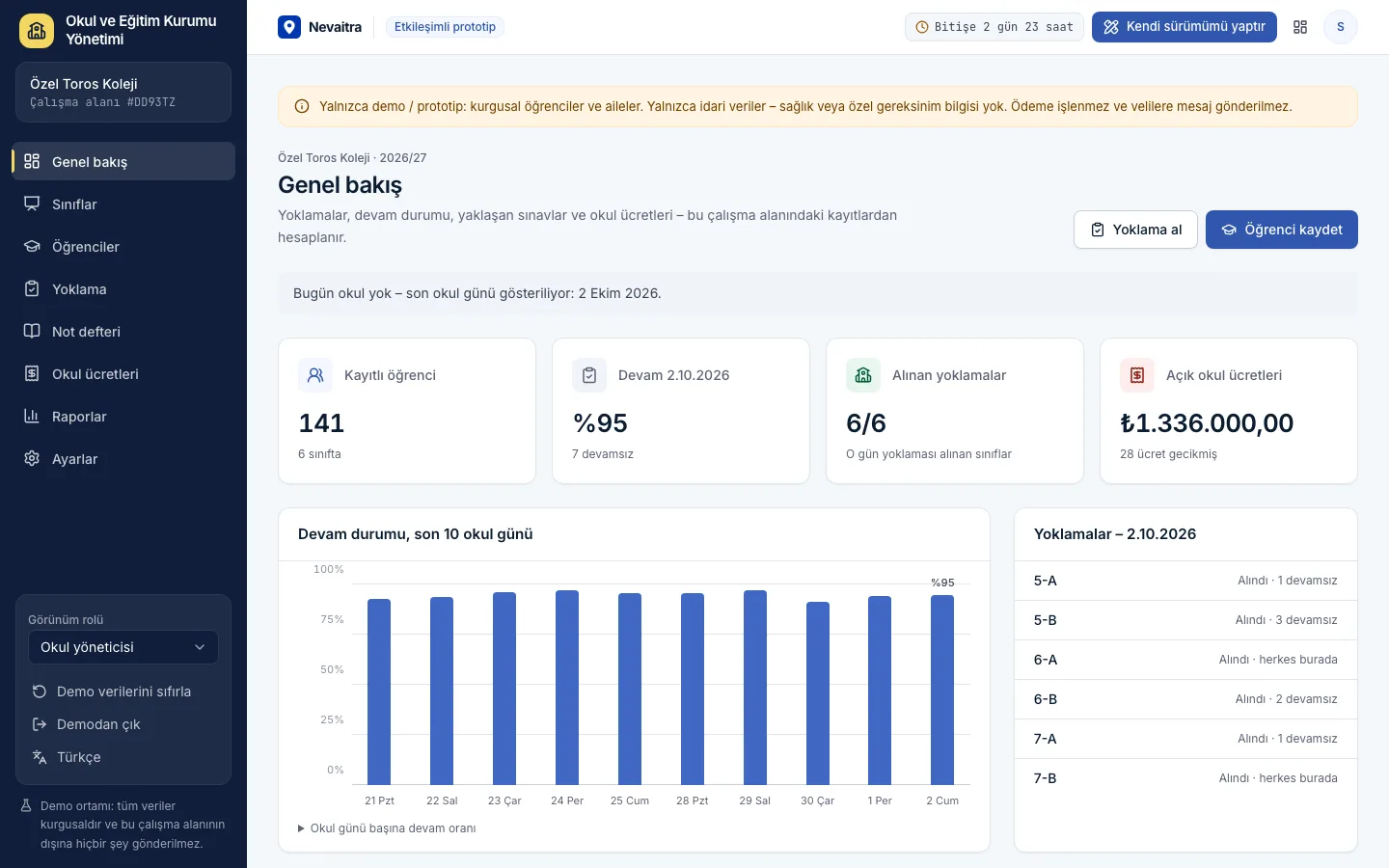This screenshot has width=1389, height=868.
Task: Open the 7-A attendance row
Action: pos(1185,739)
